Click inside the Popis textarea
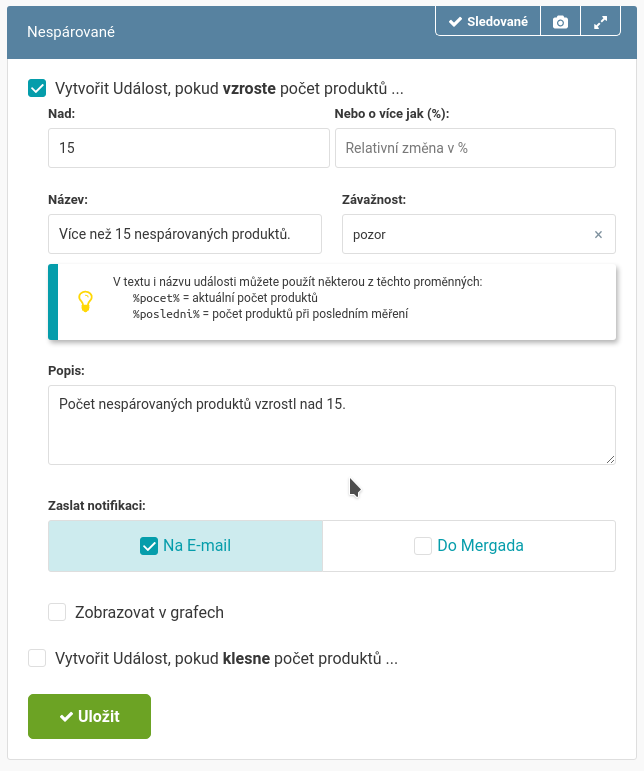The height and width of the screenshot is (771, 644). coord(332,425)
